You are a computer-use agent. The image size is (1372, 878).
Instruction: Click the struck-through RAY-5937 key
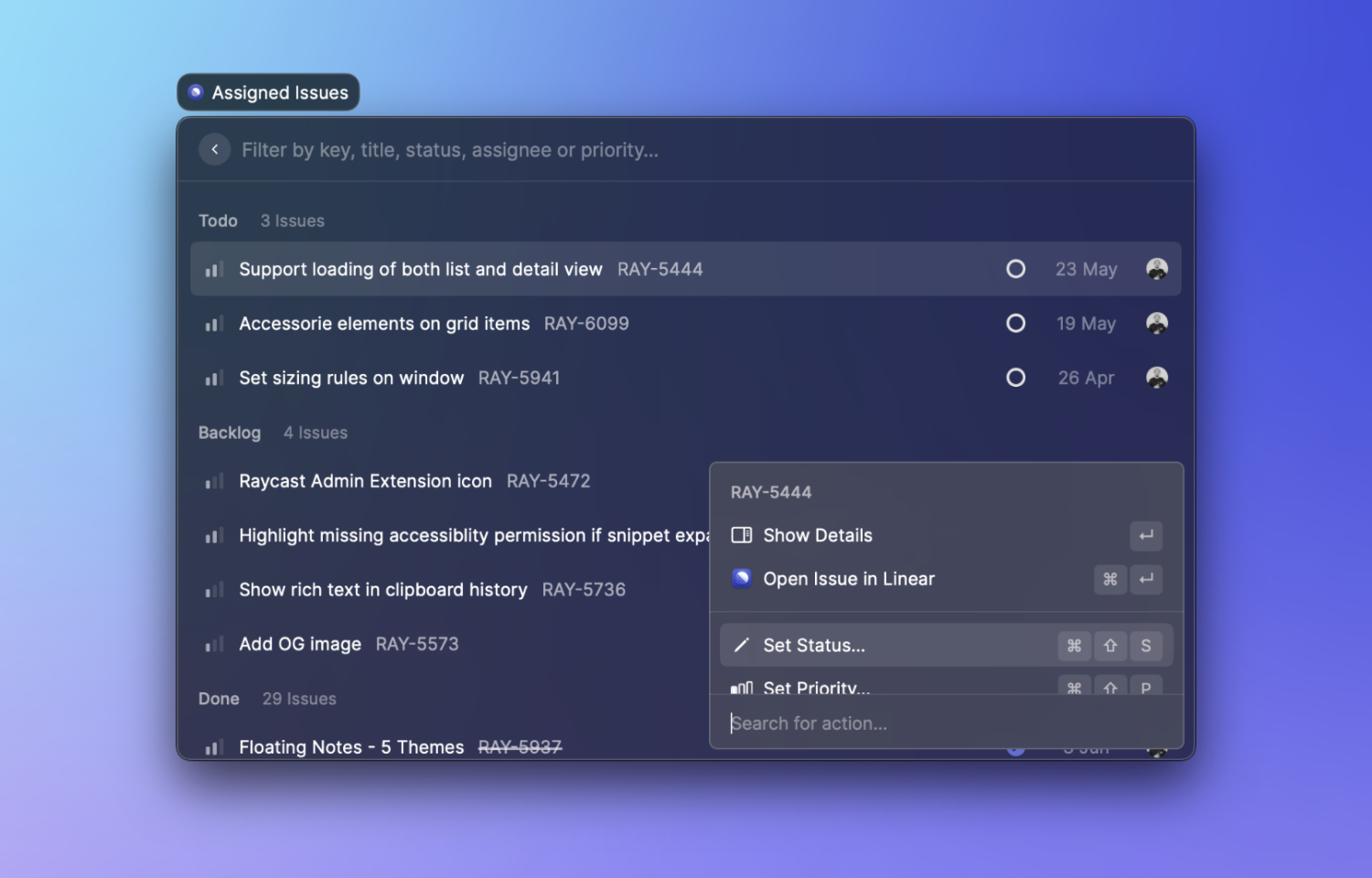click(x=520, y=747)
